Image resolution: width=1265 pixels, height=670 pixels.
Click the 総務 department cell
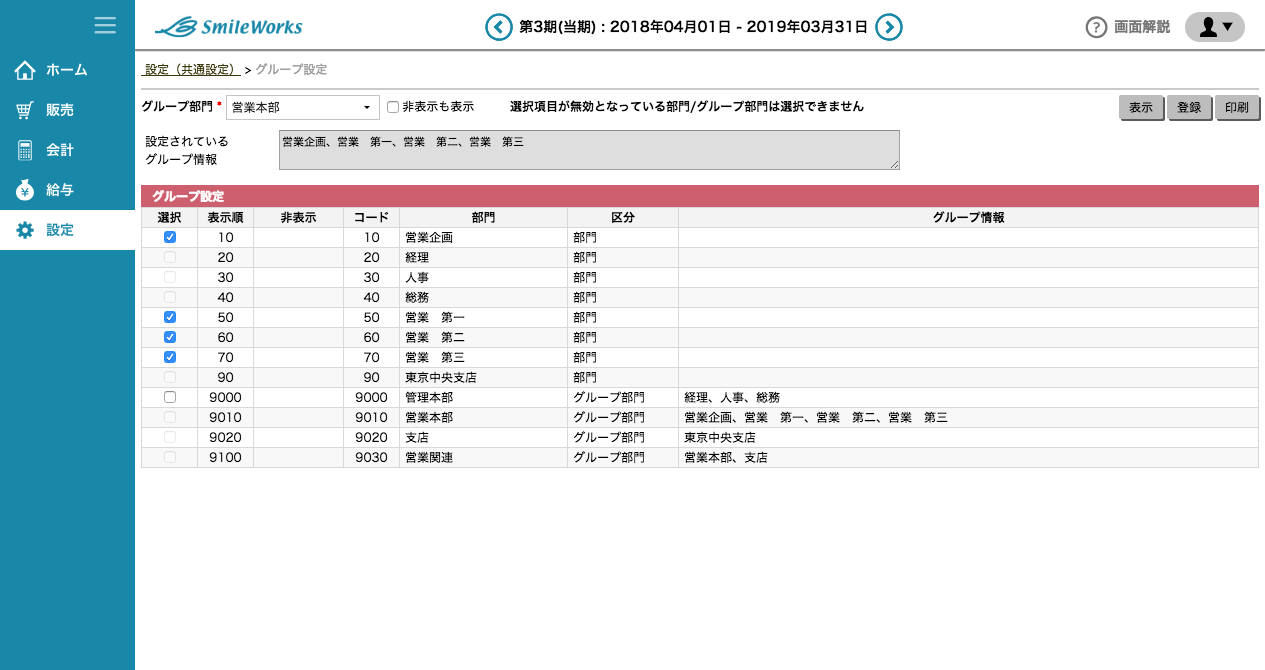click(x=484, y=297)
